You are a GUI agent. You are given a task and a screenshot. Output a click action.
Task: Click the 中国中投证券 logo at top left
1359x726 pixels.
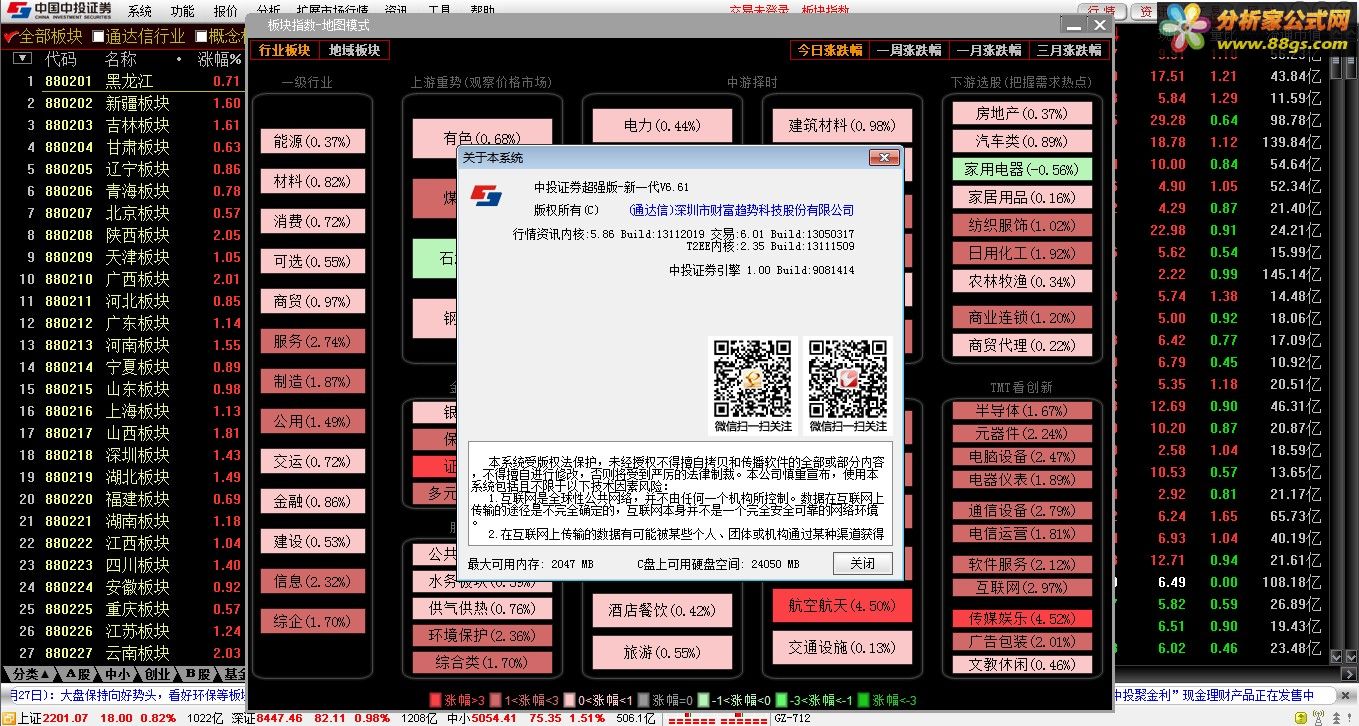tap(58, 11)
